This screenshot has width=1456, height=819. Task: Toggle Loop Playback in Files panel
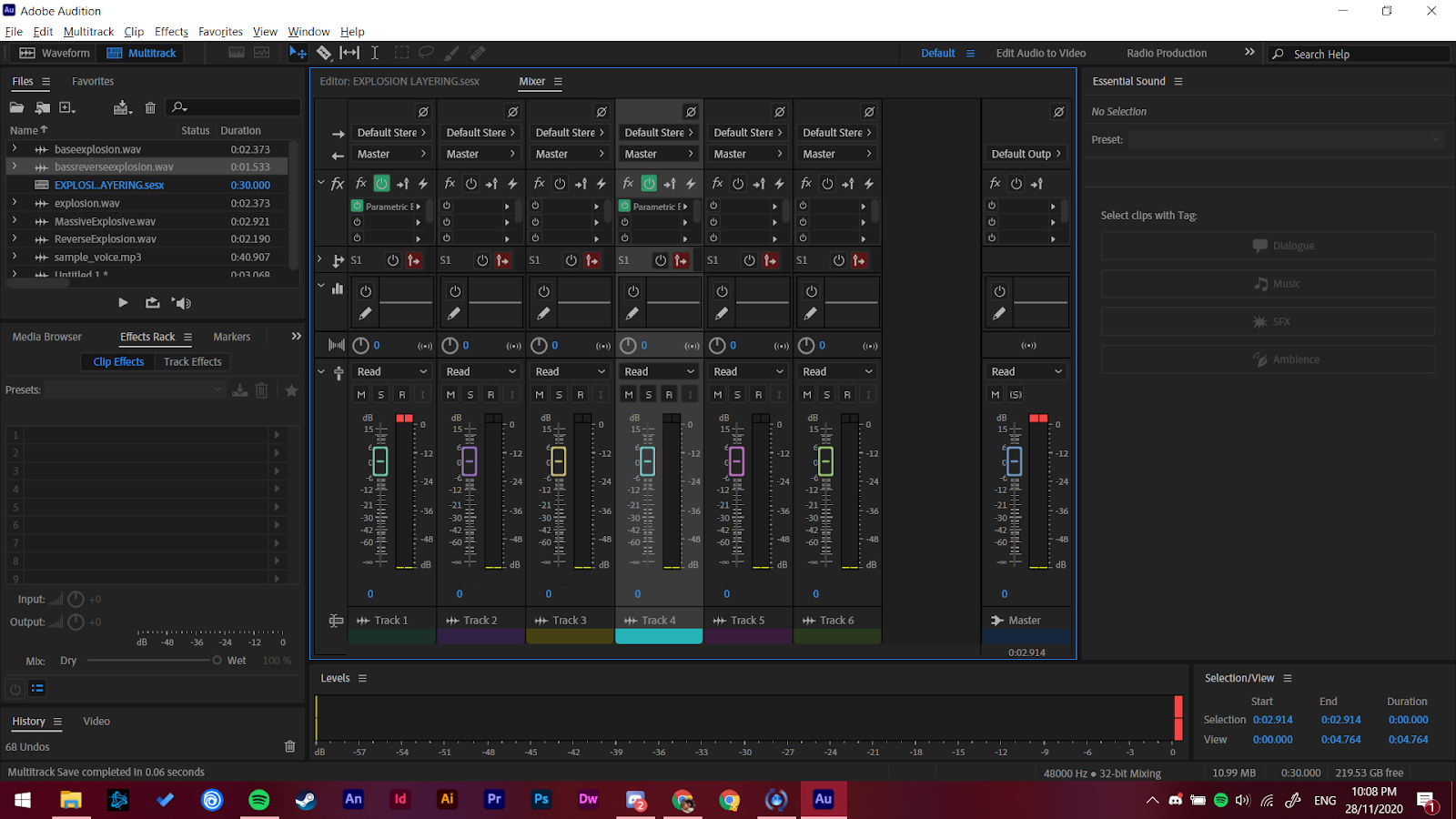[152, 303]
